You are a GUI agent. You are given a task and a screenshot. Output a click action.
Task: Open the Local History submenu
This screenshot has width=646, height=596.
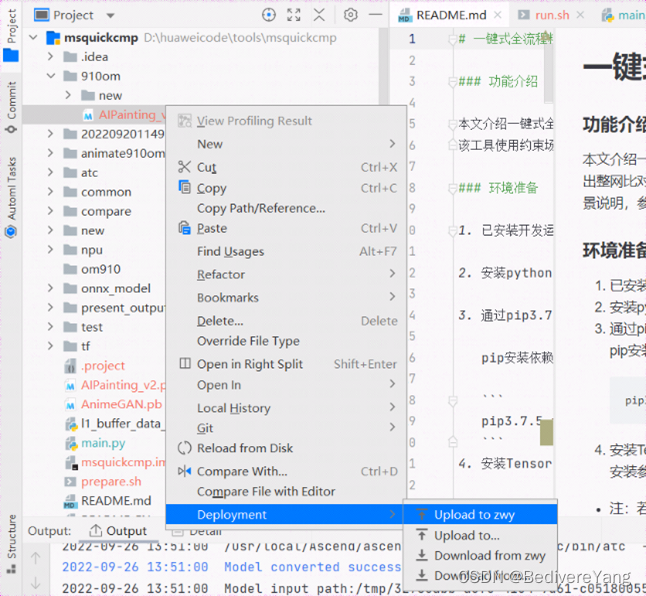pos(286,408)
